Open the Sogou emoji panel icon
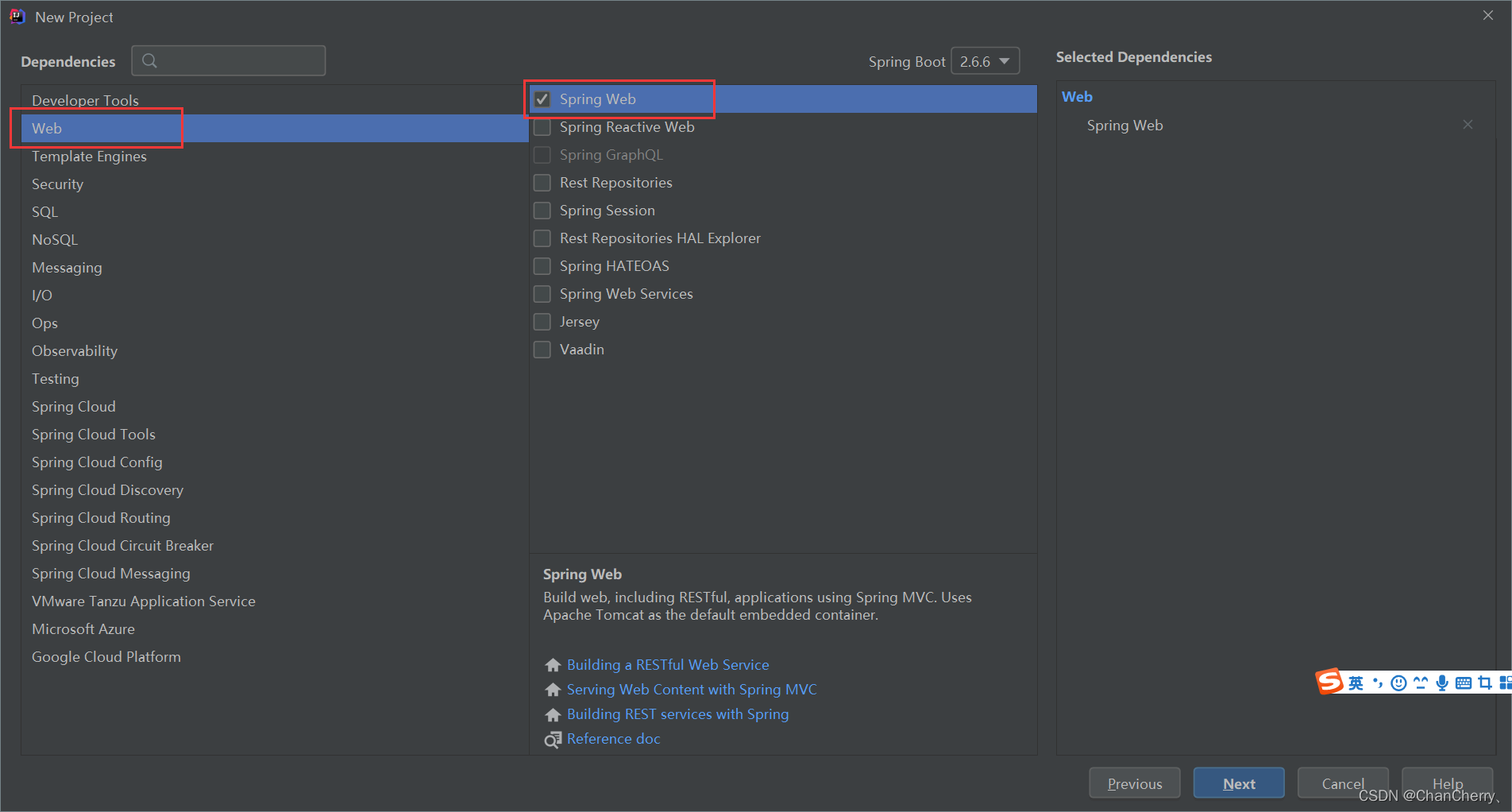The width and height of the screenshot is (1512, 812). point(1399,683)
